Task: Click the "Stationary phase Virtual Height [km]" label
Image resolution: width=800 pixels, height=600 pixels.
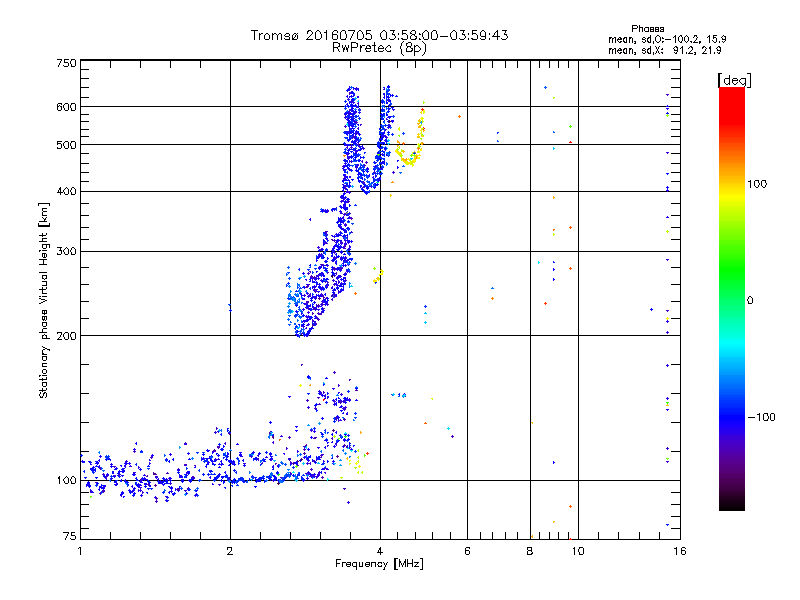Action: pyautogui.click(x=44, y=300)
